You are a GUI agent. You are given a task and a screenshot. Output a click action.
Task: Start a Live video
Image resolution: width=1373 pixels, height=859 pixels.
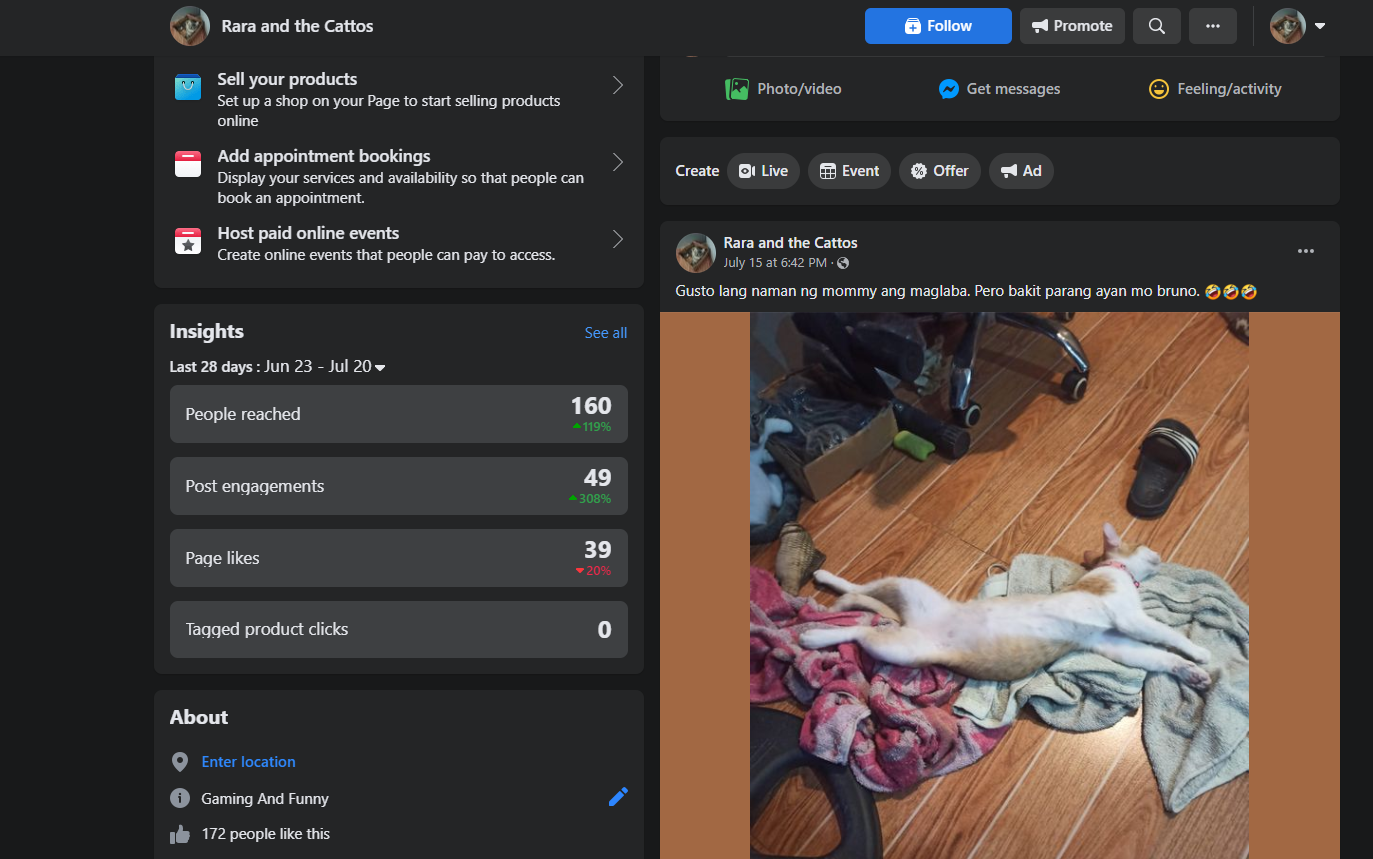pyautogui.click(x=763, y=171)
